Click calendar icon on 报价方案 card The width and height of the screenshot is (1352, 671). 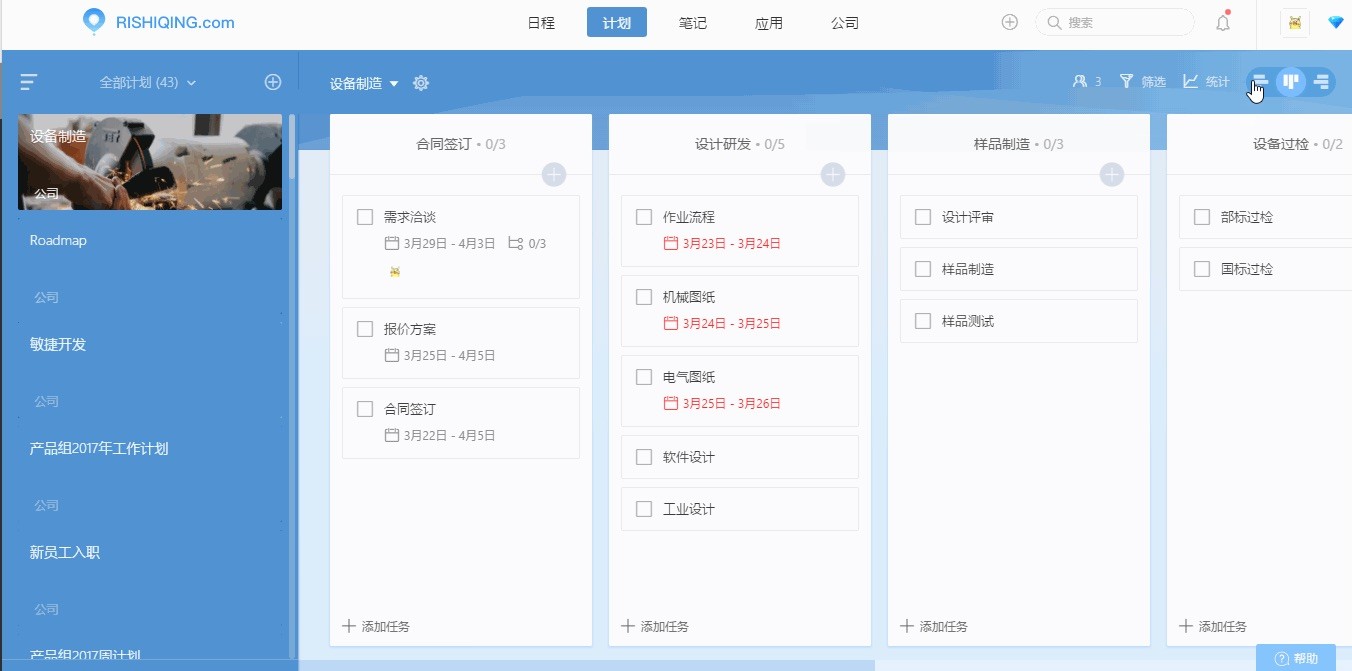(x=392, y=355)
